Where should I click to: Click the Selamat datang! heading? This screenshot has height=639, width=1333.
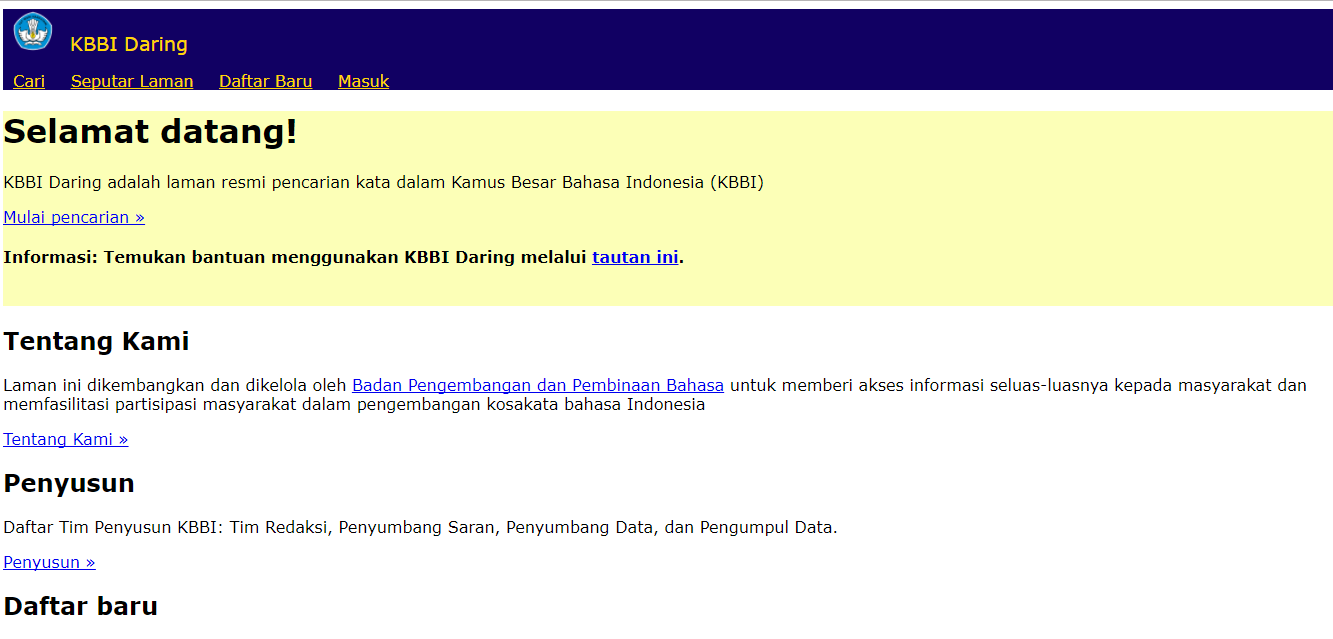coord(151,132)
